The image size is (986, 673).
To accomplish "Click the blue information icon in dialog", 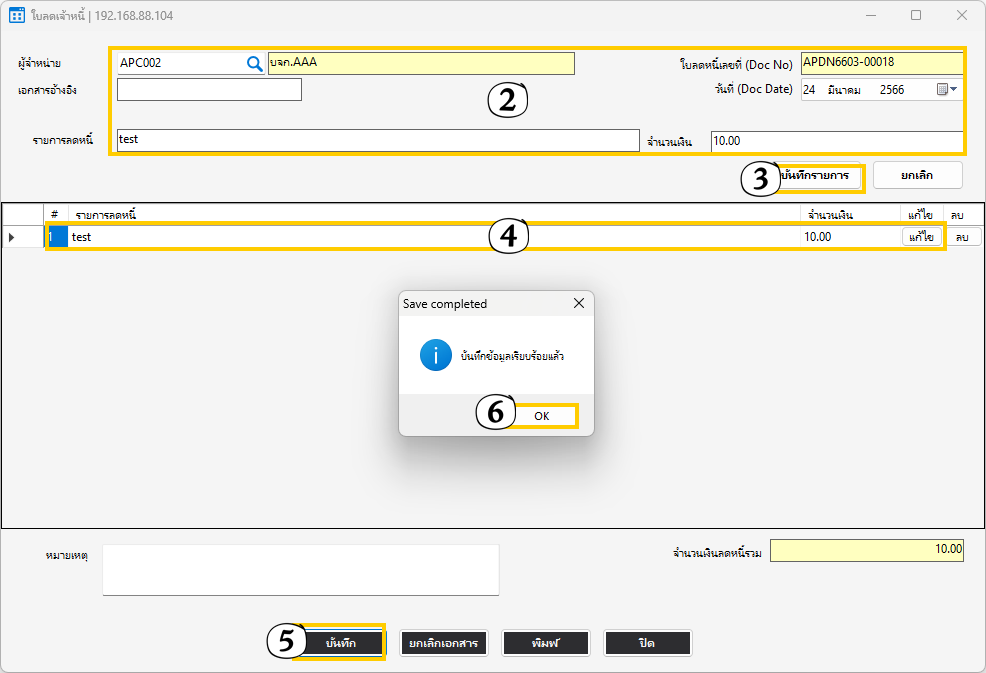I will [x=435, y=355].
